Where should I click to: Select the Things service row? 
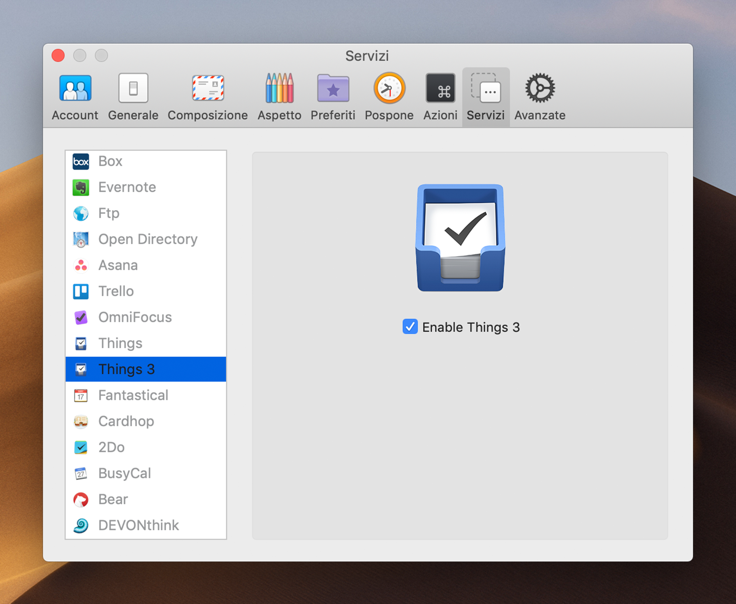tap(146, 344)
